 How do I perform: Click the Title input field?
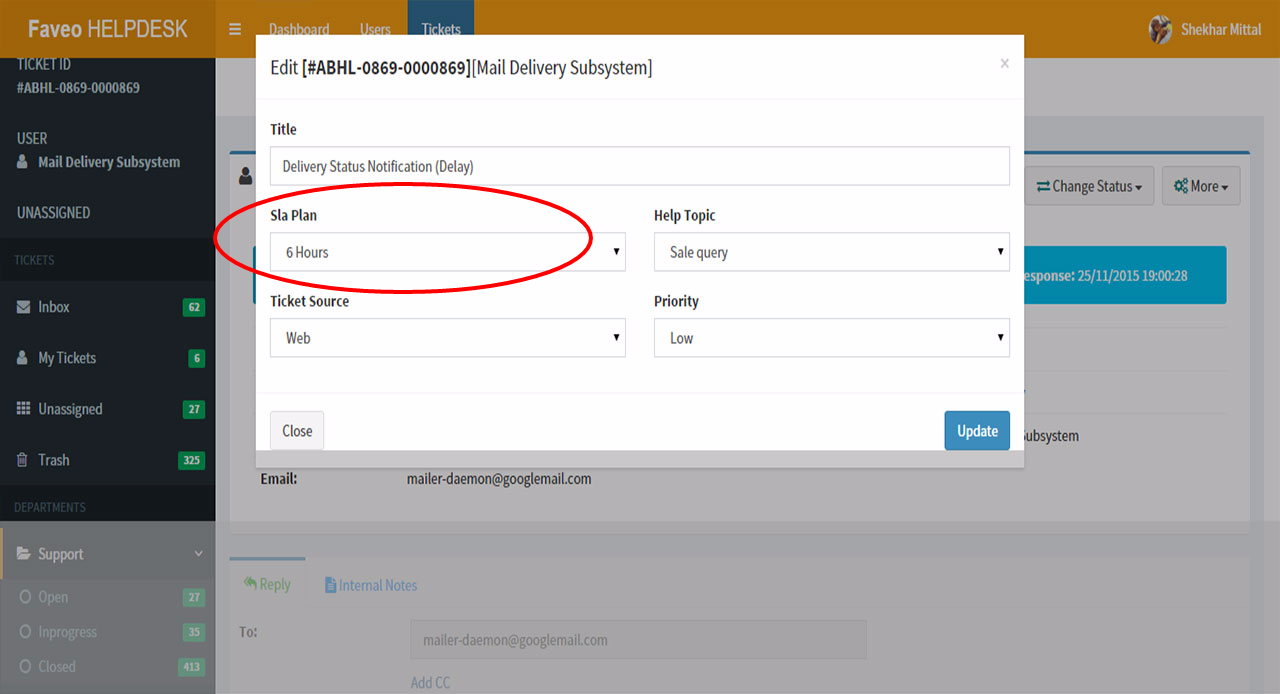639,166
